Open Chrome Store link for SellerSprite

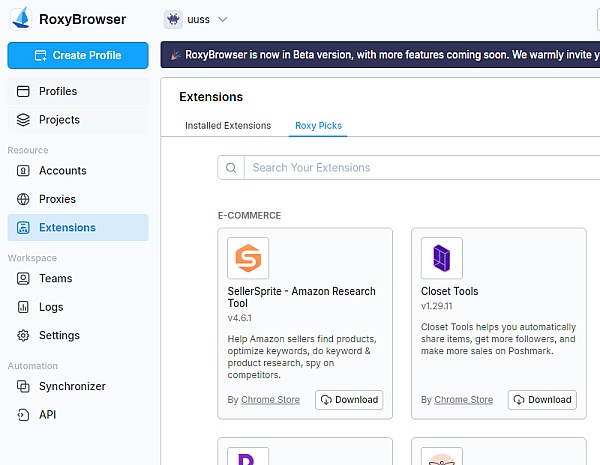(271, 400)
